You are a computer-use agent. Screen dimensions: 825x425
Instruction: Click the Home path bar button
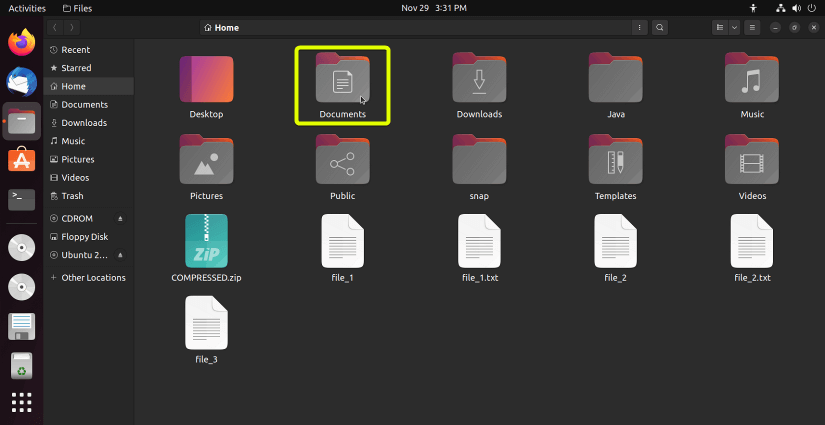click(222, 28)
